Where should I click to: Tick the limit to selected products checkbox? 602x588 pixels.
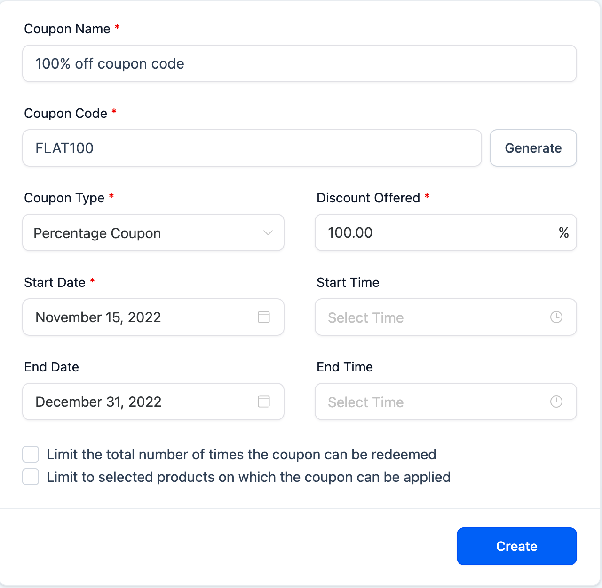coord(31,477)
